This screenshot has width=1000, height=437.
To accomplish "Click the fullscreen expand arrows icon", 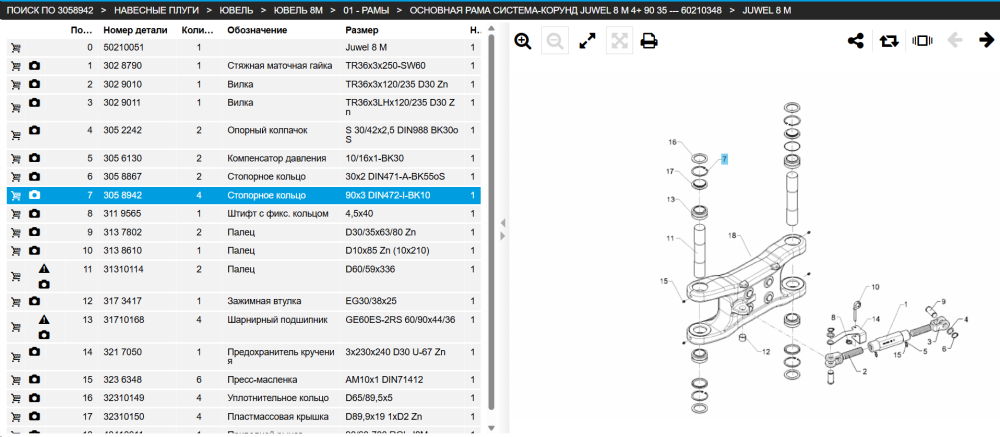I will [x=587, y=41].
